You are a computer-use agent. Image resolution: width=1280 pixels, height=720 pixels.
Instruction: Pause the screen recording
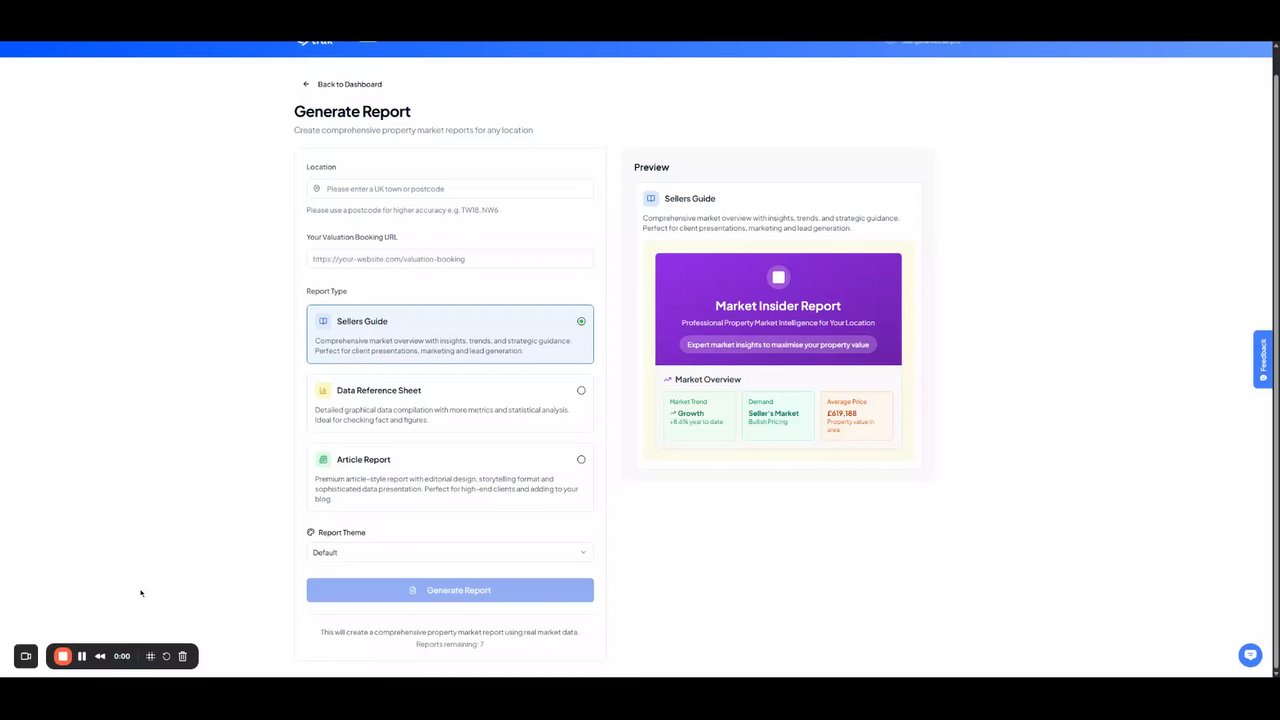coord(82,656)
